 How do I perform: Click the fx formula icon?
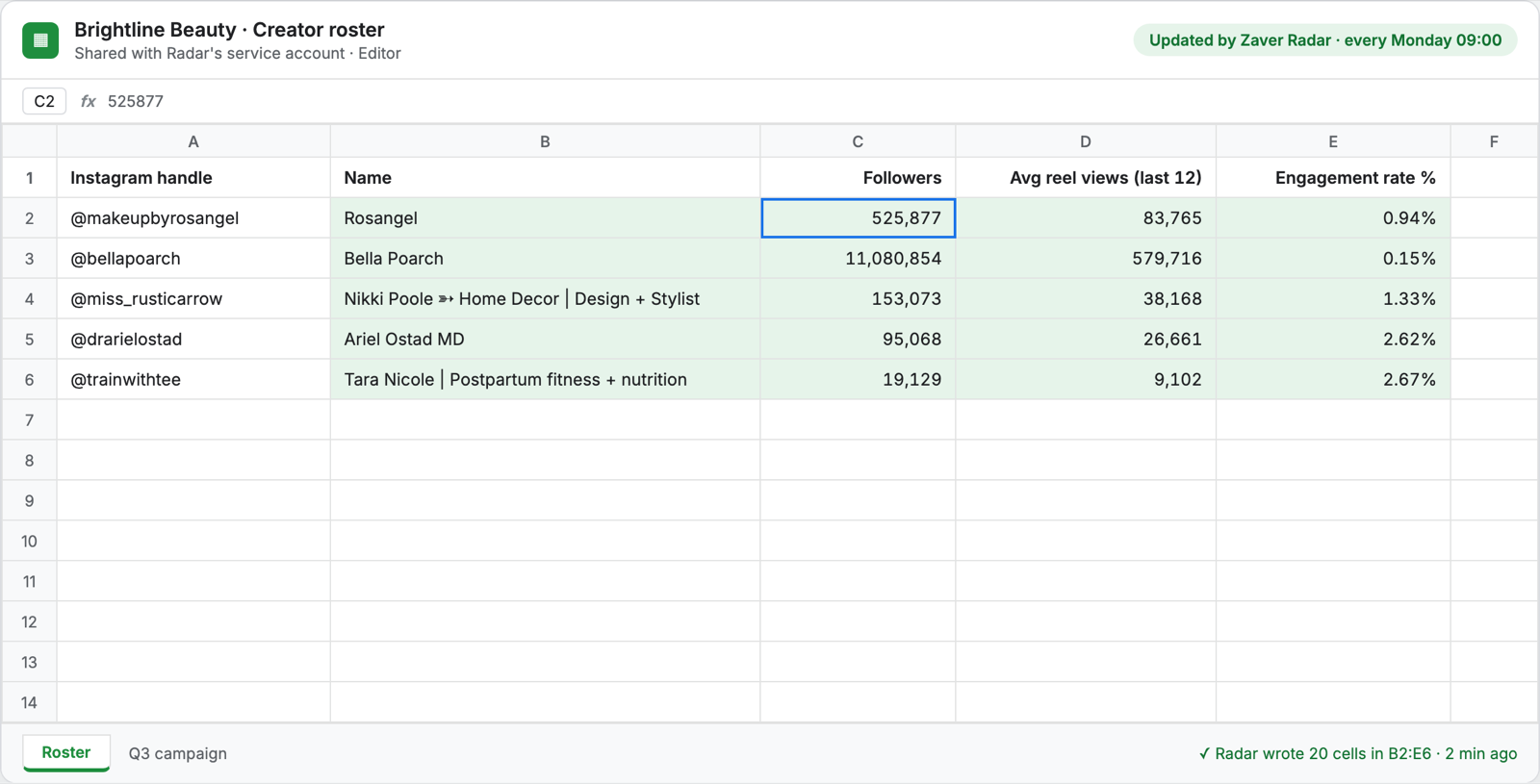[88, 101]
